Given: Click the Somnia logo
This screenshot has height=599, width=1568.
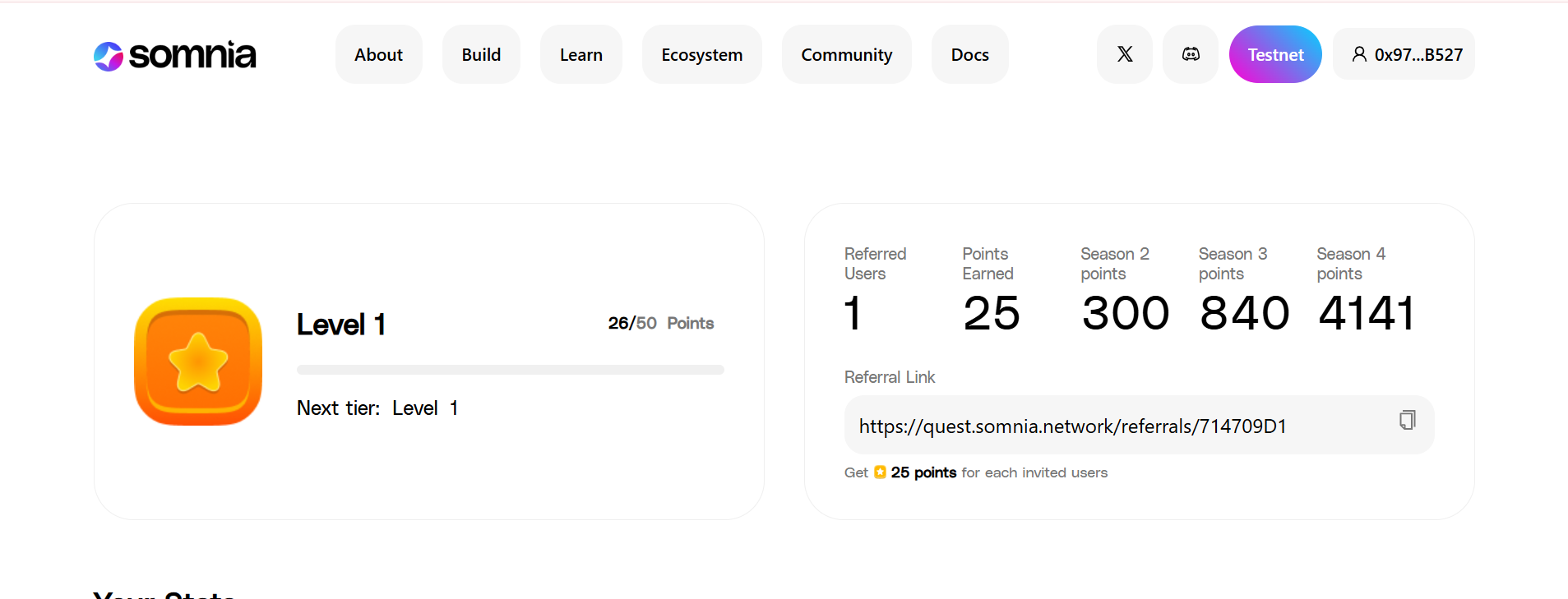Looking at the screenshot, I should pyautogui.click(x=174, y=55).
